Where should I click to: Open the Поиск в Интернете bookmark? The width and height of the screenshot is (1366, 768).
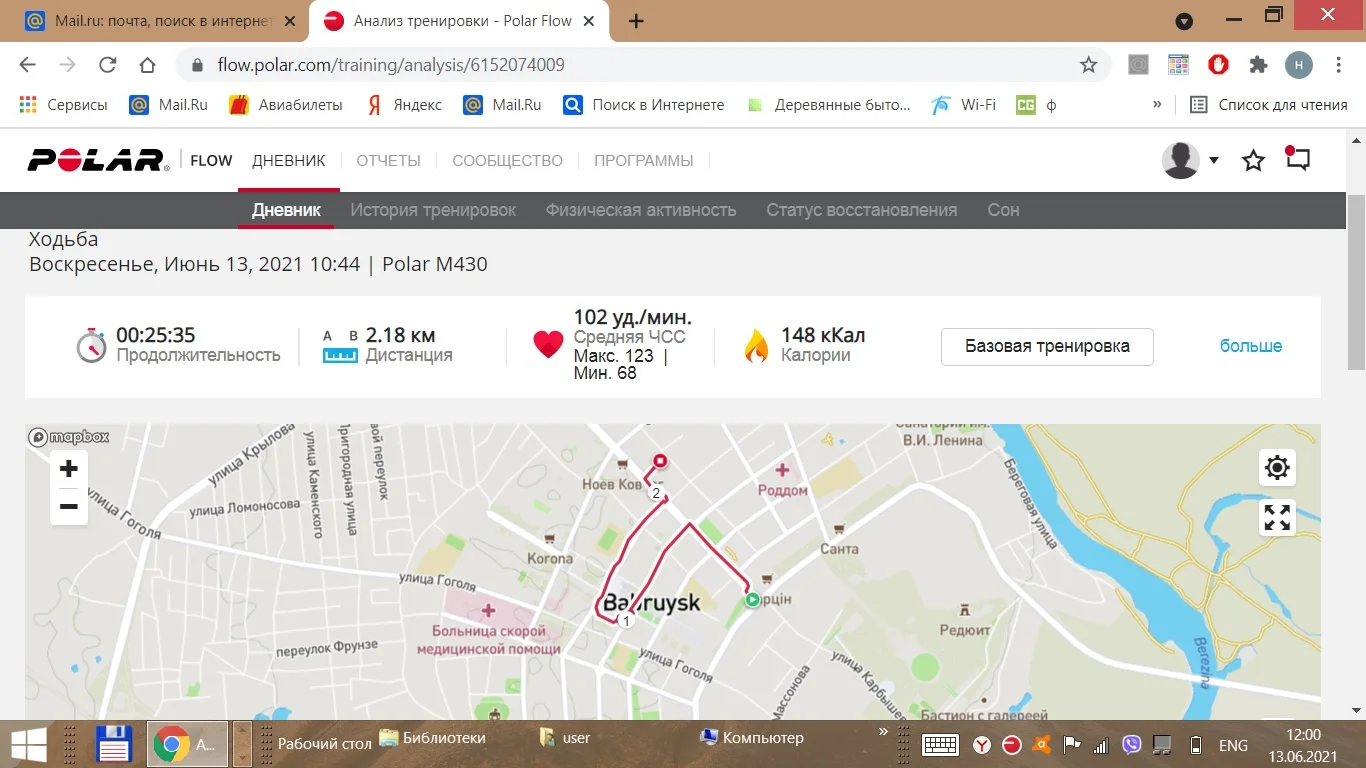(x=644, y=104)
